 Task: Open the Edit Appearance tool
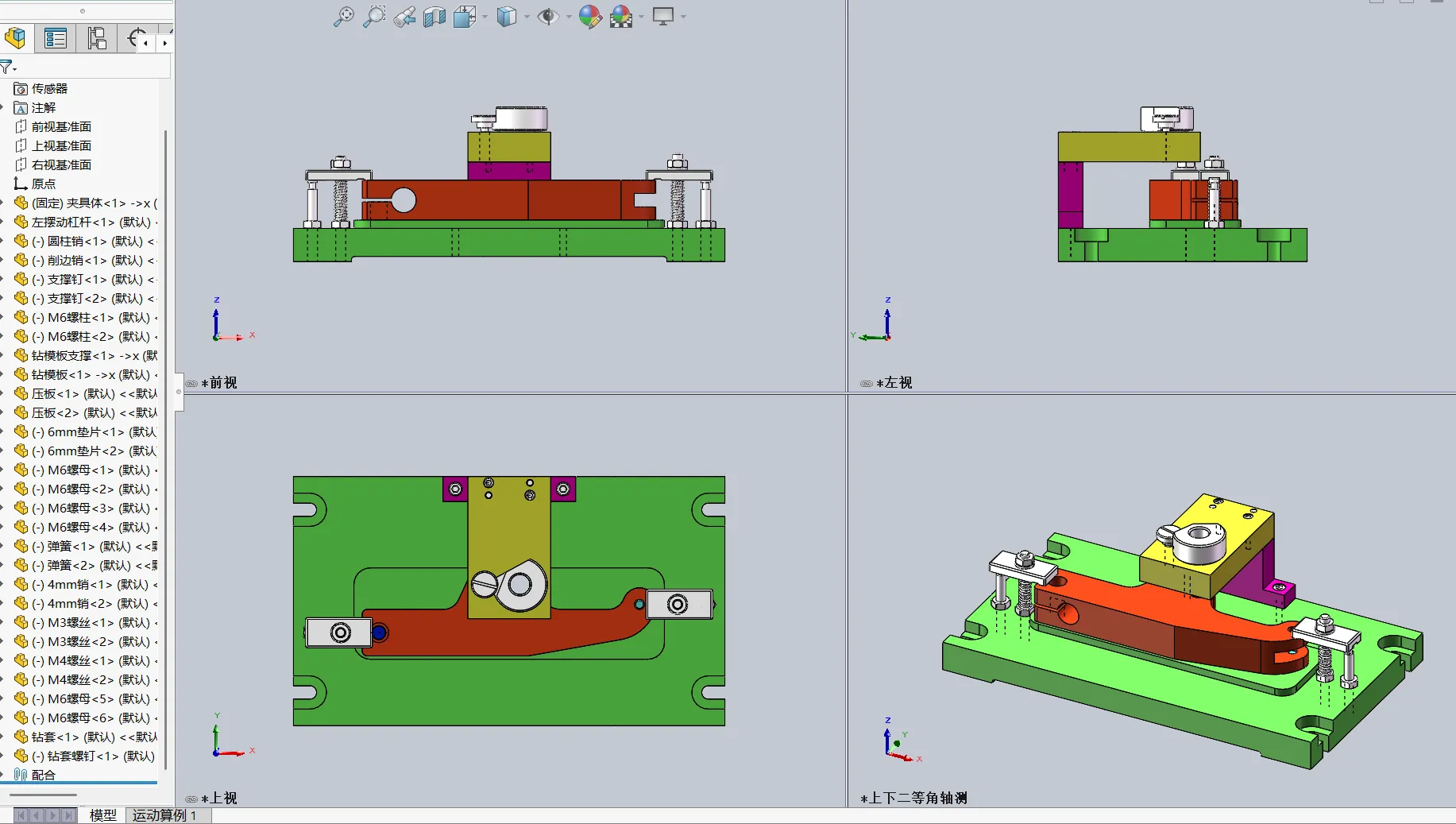click(x=590, y=17)
